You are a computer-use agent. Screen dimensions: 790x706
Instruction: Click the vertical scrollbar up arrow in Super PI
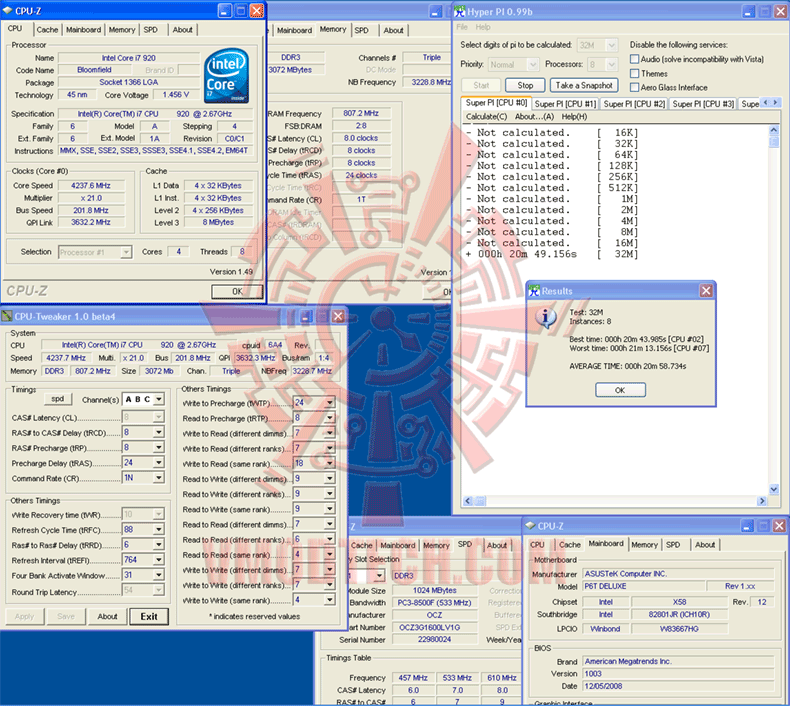click(774, 131)
